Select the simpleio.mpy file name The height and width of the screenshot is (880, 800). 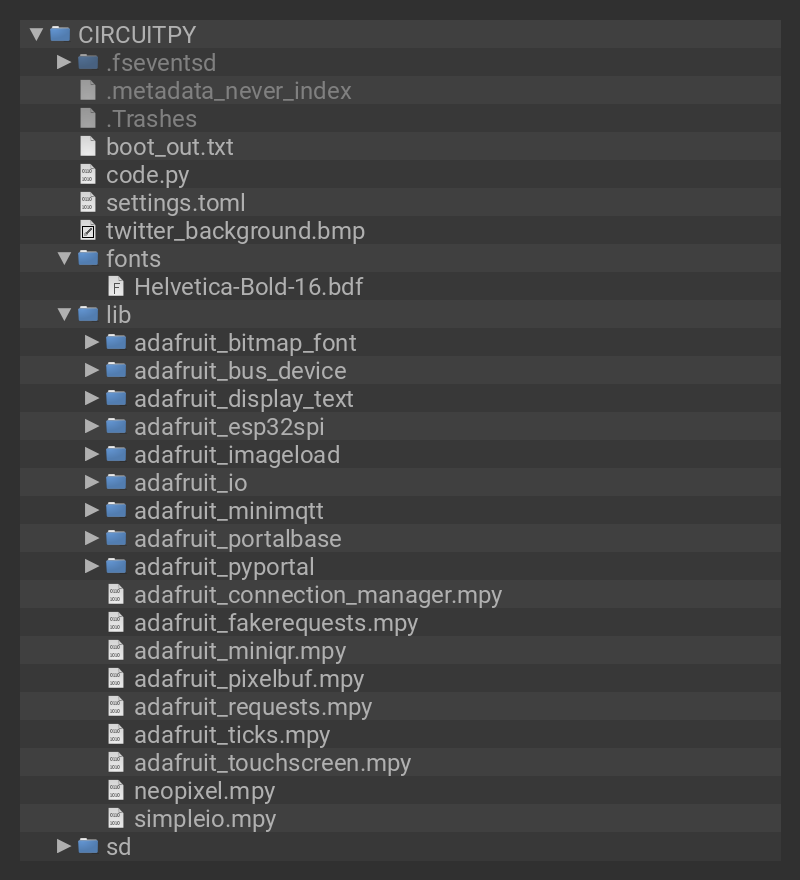204,819
